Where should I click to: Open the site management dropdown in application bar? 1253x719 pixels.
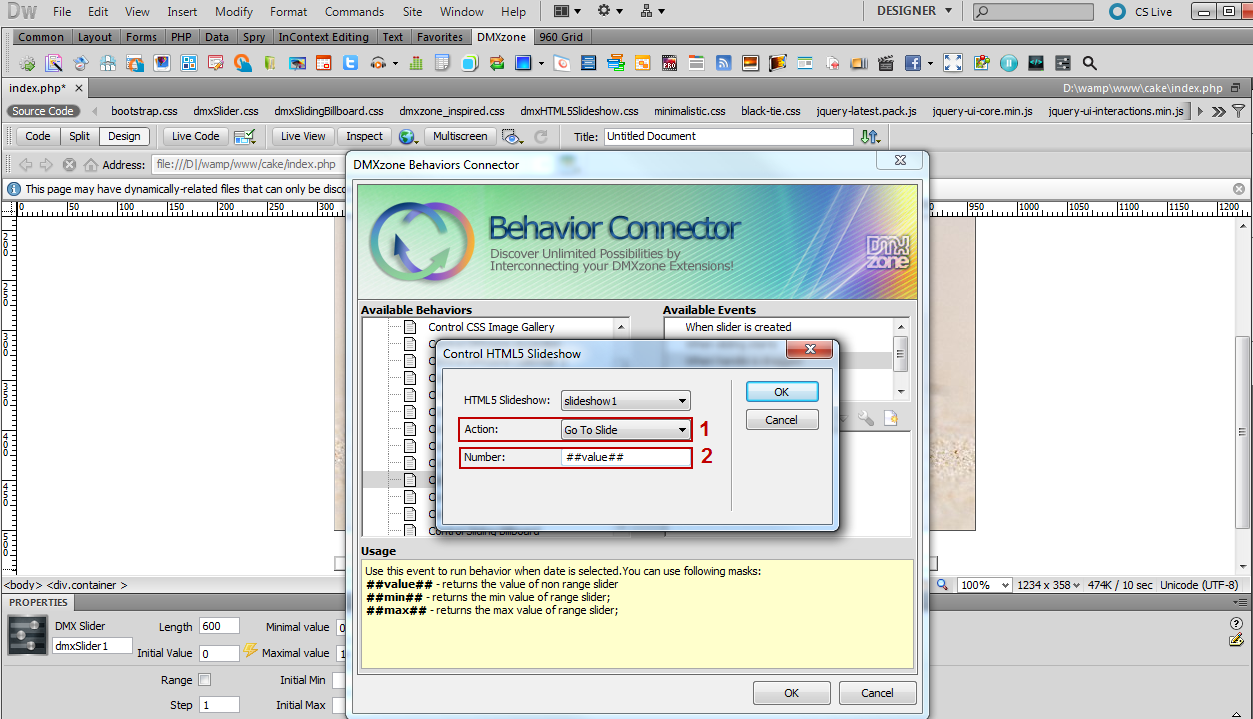point(653,11)
